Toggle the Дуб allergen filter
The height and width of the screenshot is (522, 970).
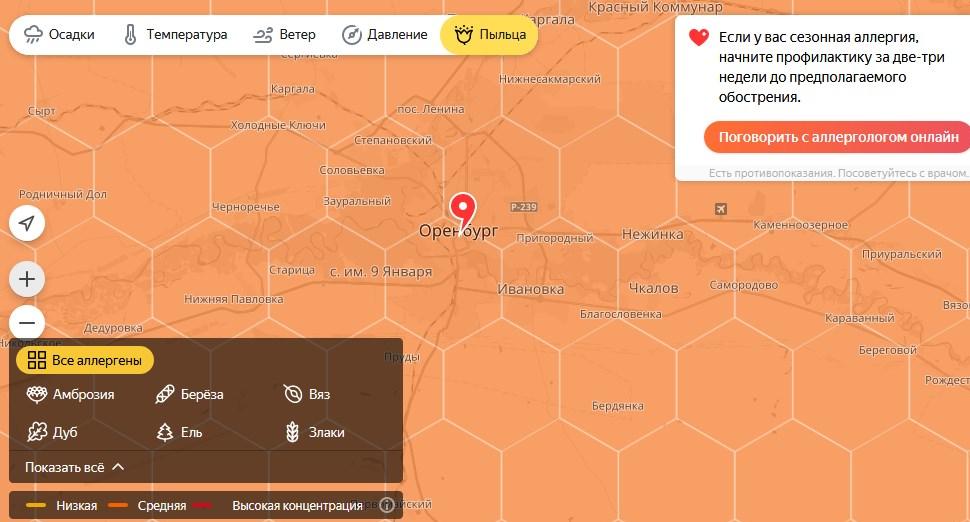click(x=53, y=432)
